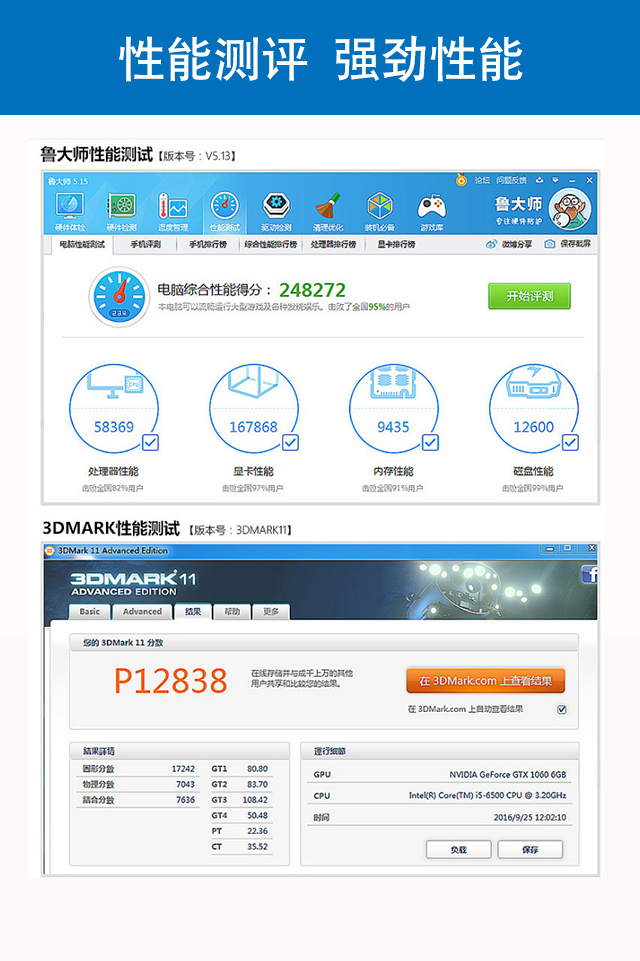Click CT value 35.52
640x961 pixels.
[x=257, y=846]
